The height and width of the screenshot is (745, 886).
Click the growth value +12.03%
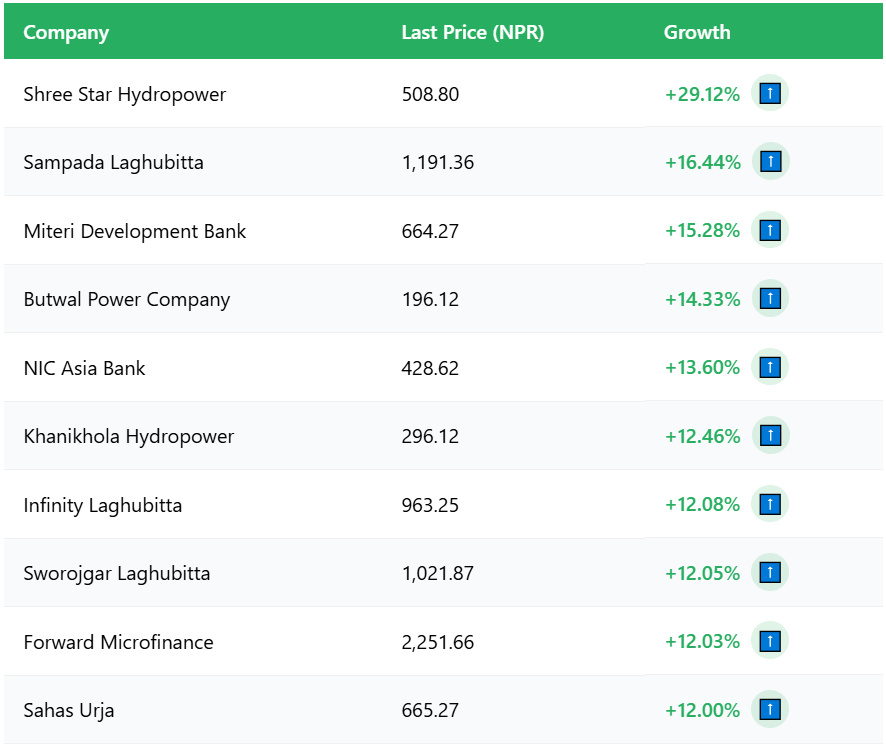click(x=702, y=642)
